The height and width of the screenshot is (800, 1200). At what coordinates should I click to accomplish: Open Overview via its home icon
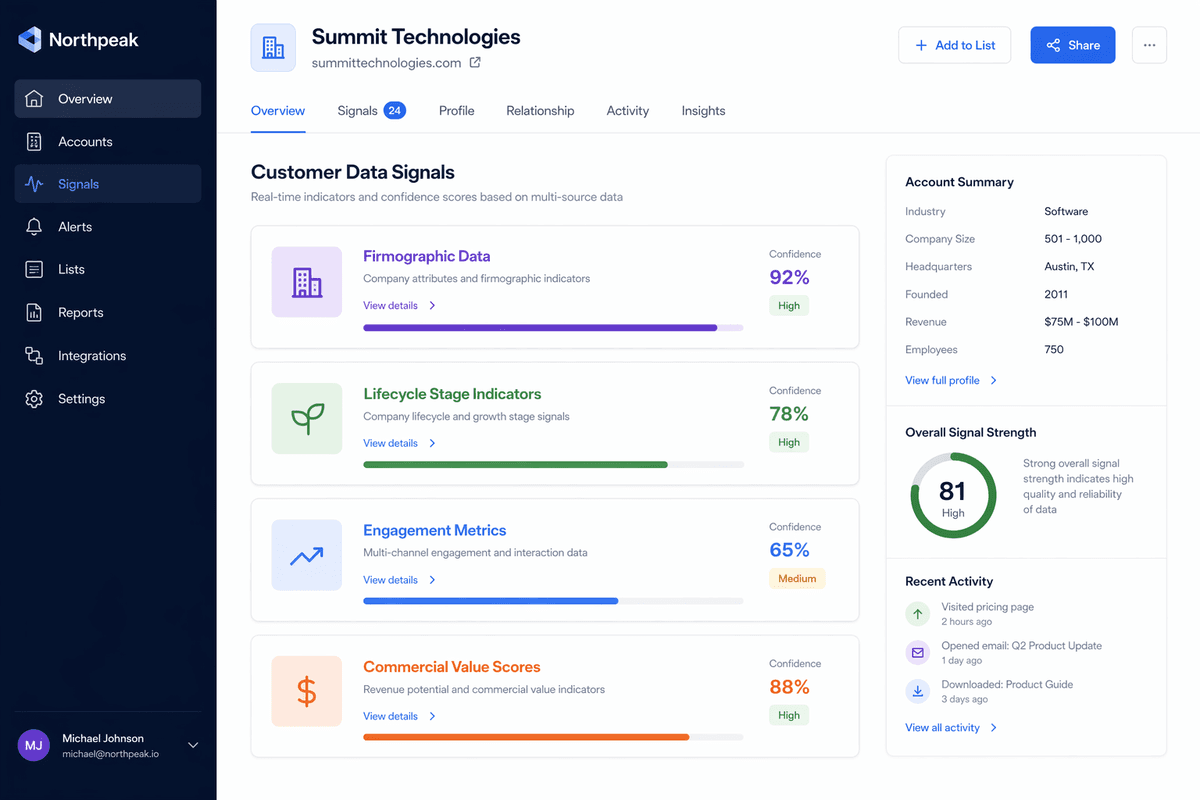(34, 99)
